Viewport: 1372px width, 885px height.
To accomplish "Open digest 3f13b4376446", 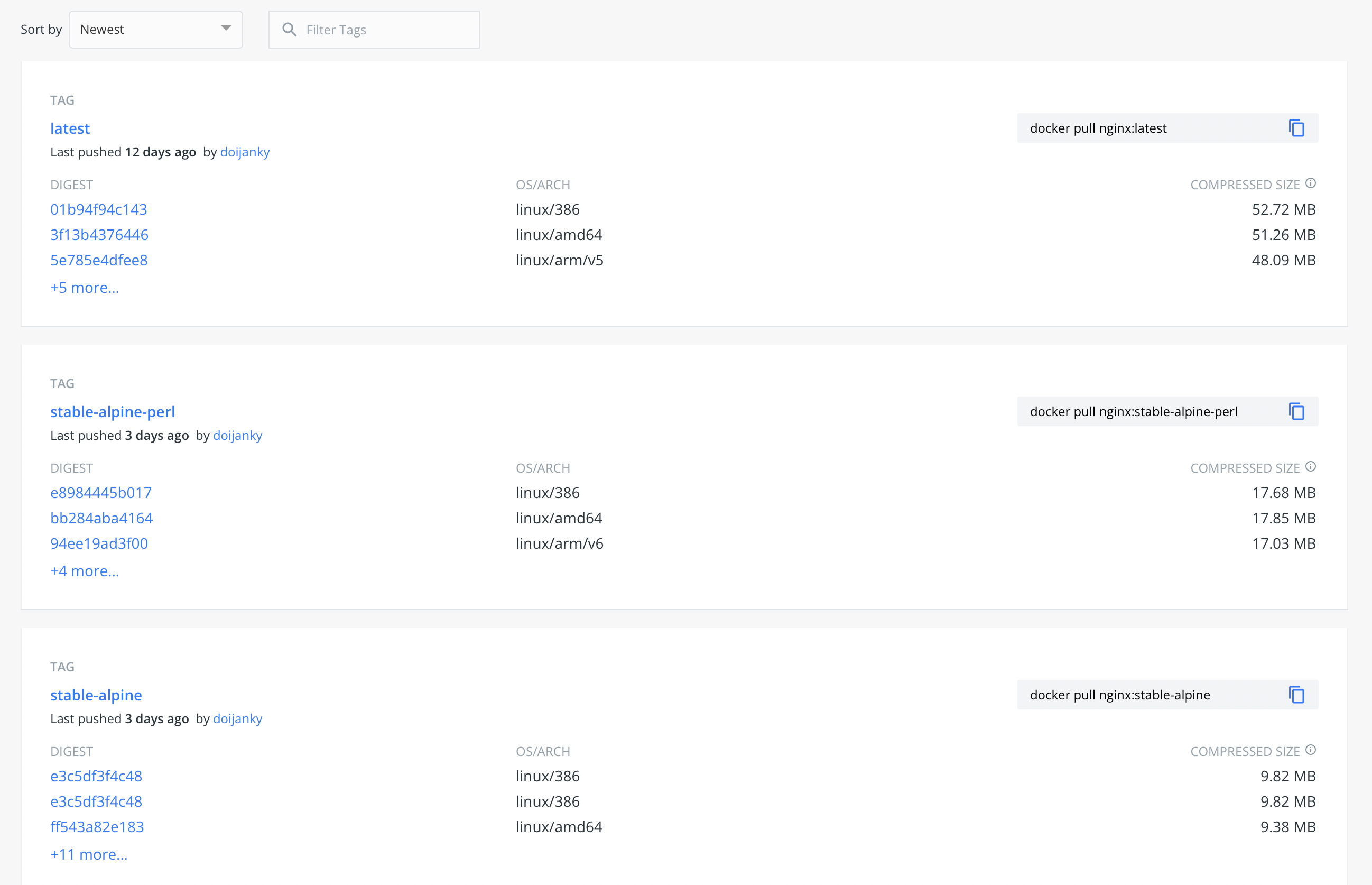I will coord(99,235).
